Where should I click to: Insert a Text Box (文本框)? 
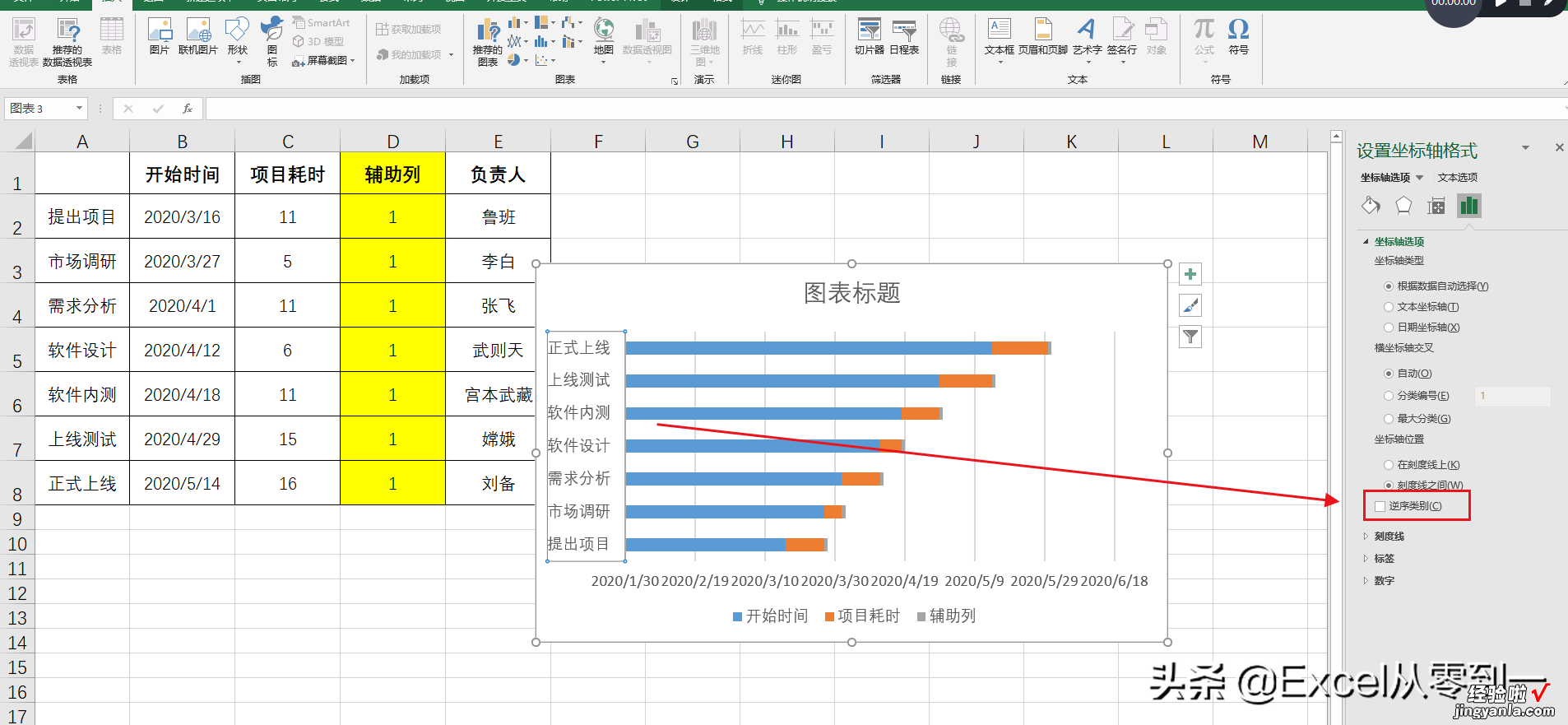pos(1000,40)
